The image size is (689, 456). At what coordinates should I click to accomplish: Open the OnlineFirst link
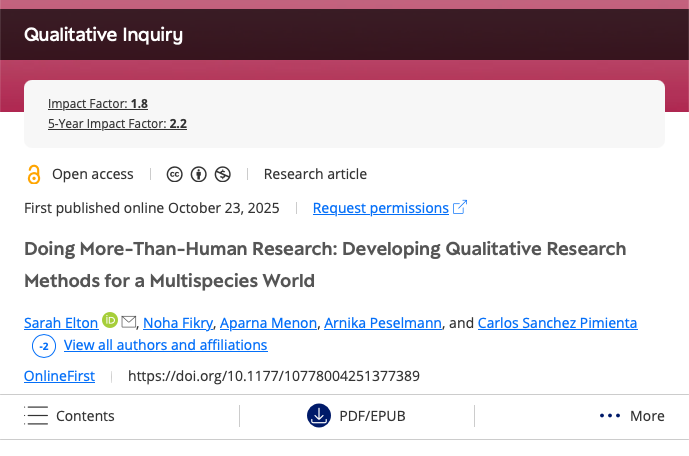tap(59, 376)
